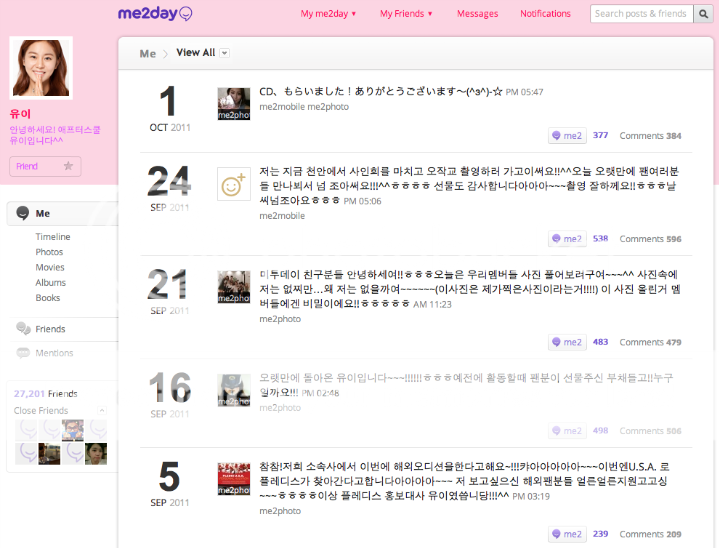Click the Mentions bubble icon in sidebar
This screenshot has height=548, width=719.
23,353
